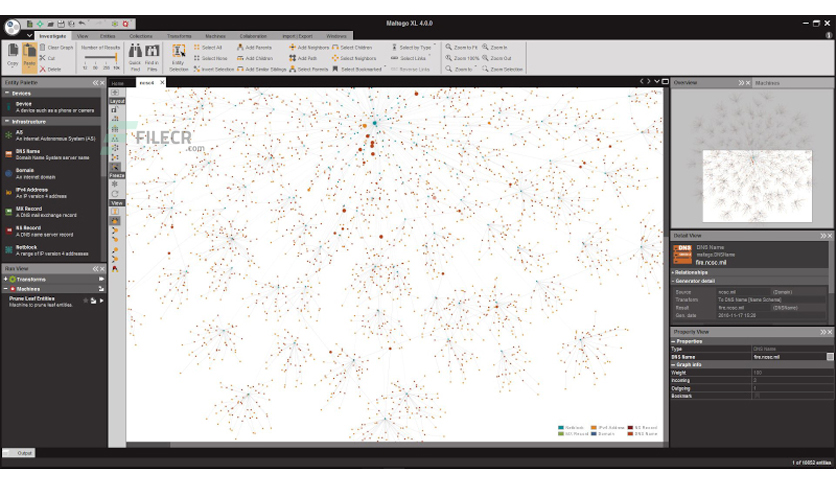
Task: Open the Machines ribbon tab
Action: coord(215,36)
